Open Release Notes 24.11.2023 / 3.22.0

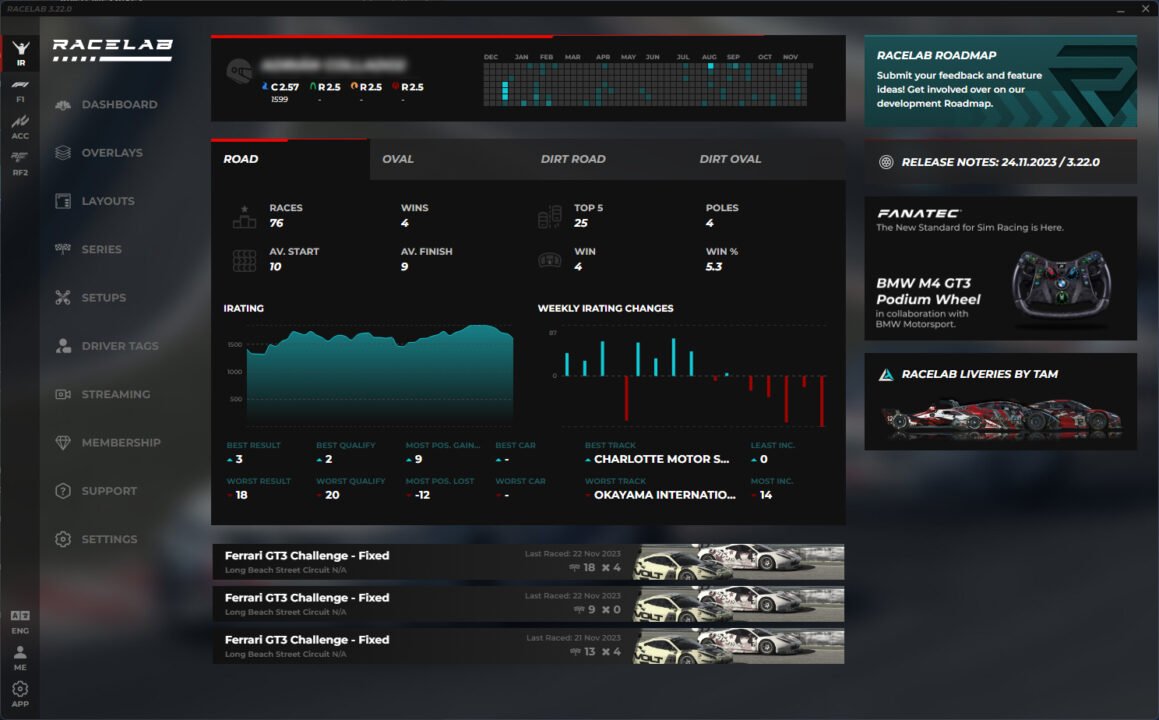pos(1001,162)
